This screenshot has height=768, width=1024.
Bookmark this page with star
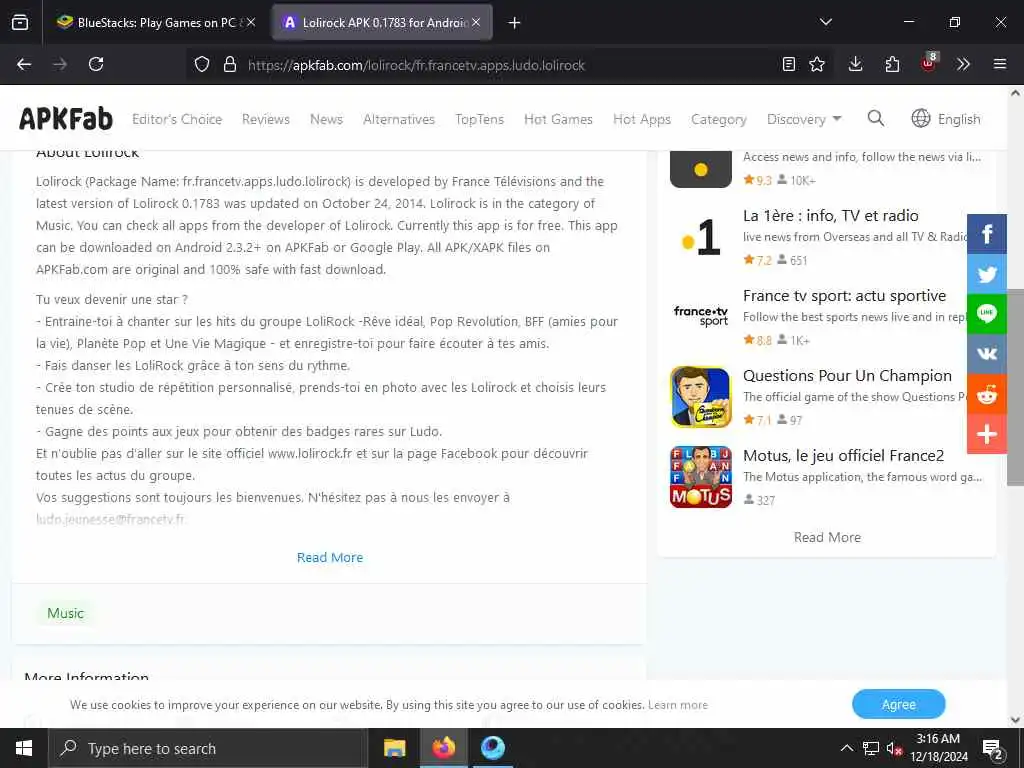[x=817, y=64]
